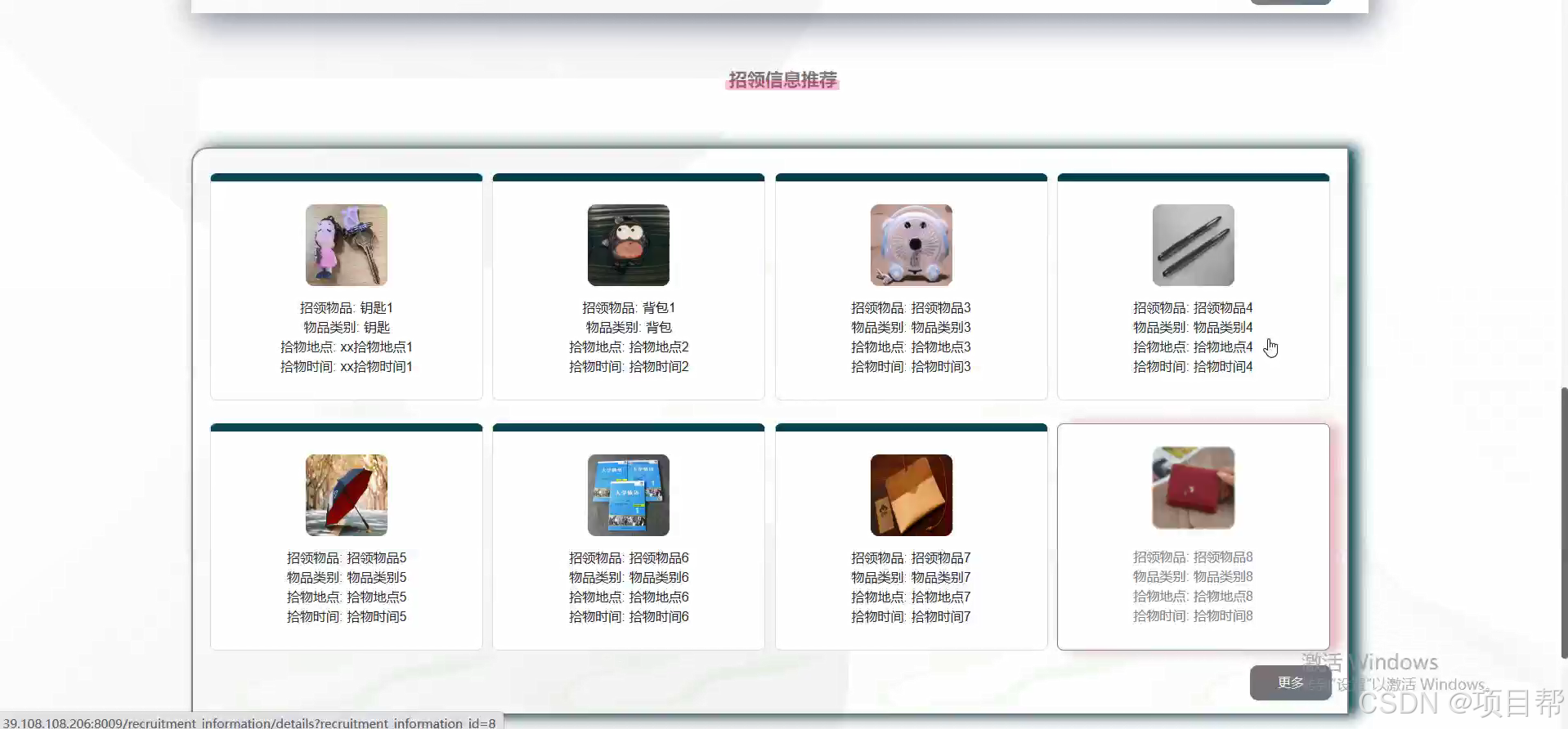Click text 物品类别: 物品类别6
This screenshot has height=729, width=1568.
tap(629, 578)
